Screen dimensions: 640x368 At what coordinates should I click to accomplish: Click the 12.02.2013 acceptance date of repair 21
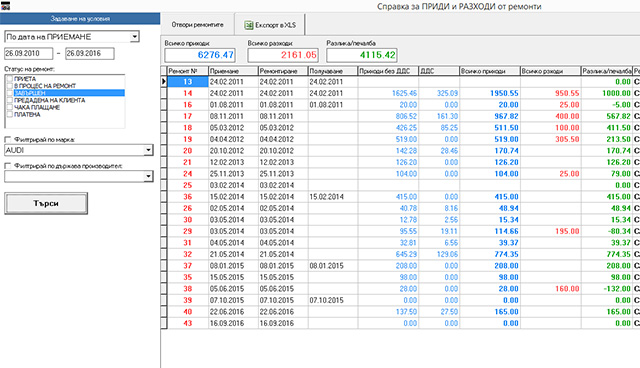point(233,162)
